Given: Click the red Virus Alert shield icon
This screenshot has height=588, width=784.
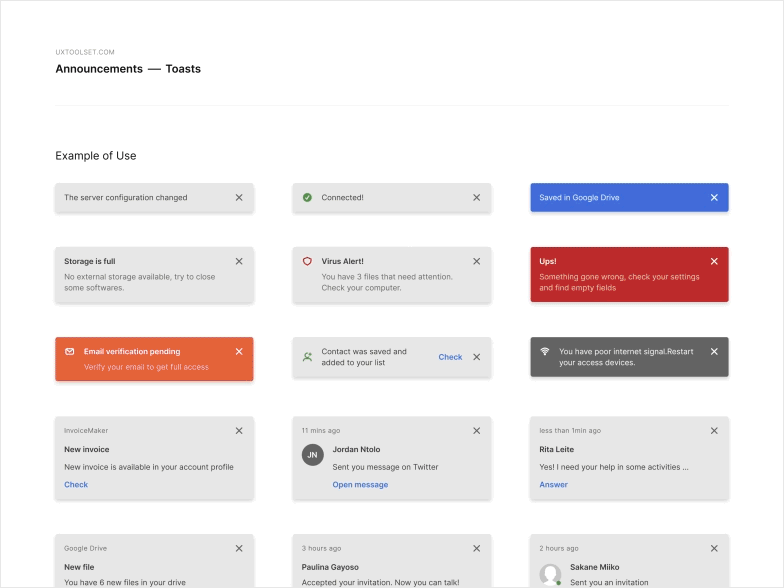Looking at the screenshot, I should point(307,261).
